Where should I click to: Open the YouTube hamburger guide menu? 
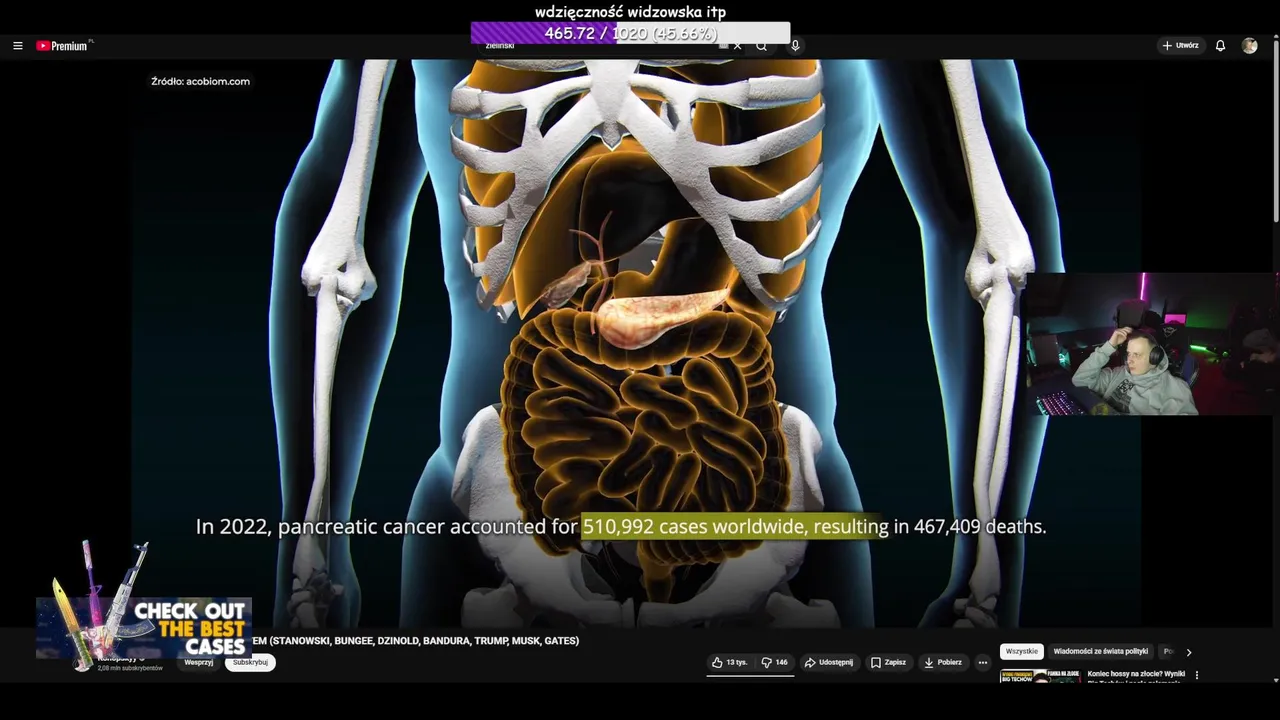[17, 46]
